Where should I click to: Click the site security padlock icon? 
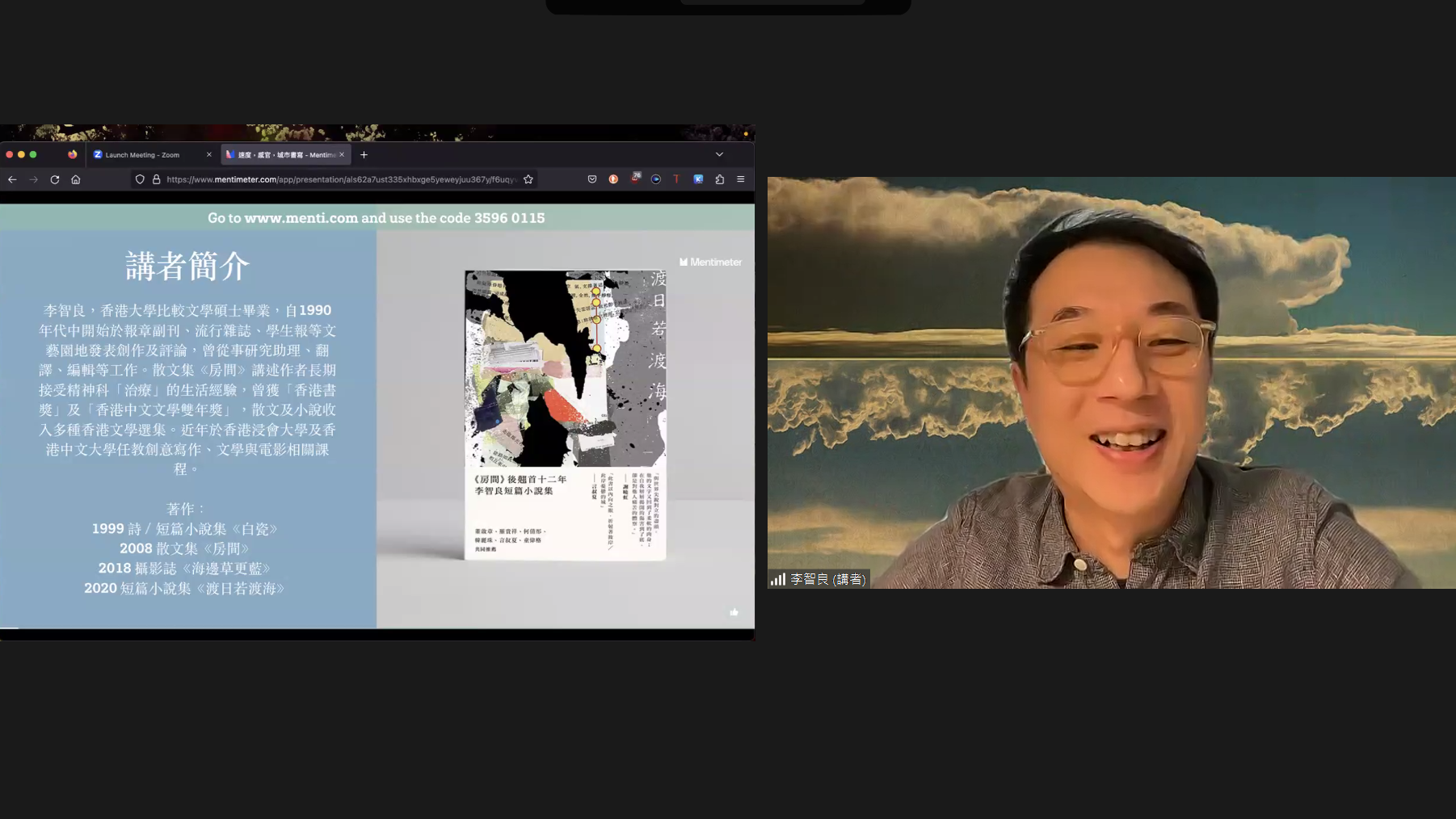pyautogui.click(x=156, y=179)
